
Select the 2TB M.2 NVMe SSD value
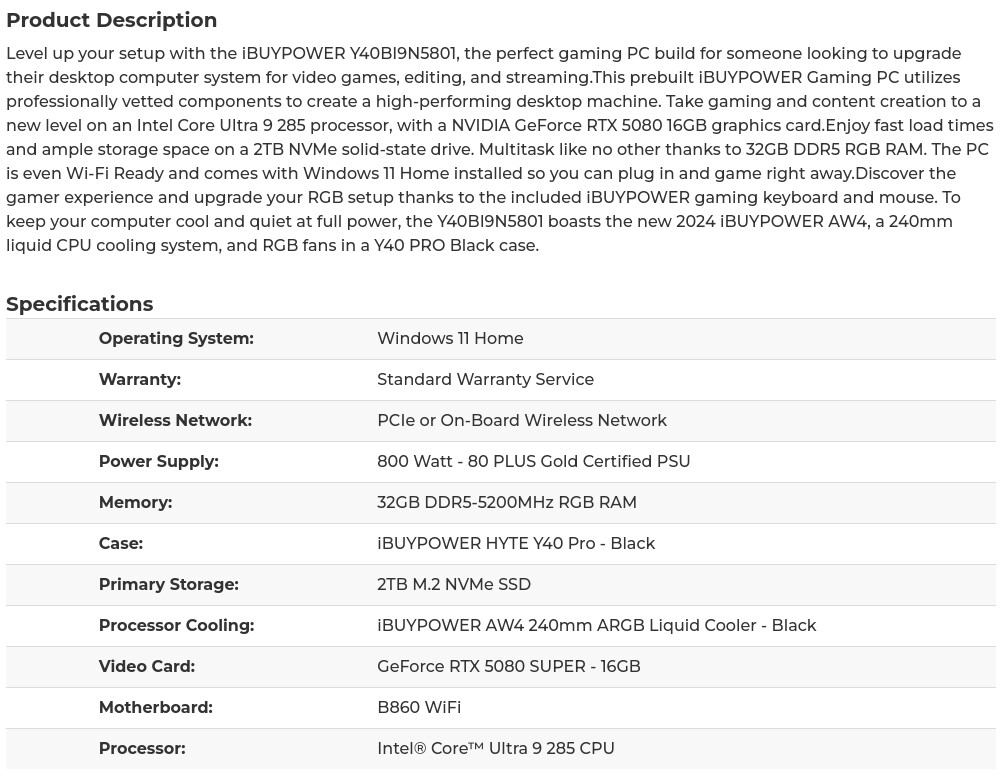click(x=453, y=585)
